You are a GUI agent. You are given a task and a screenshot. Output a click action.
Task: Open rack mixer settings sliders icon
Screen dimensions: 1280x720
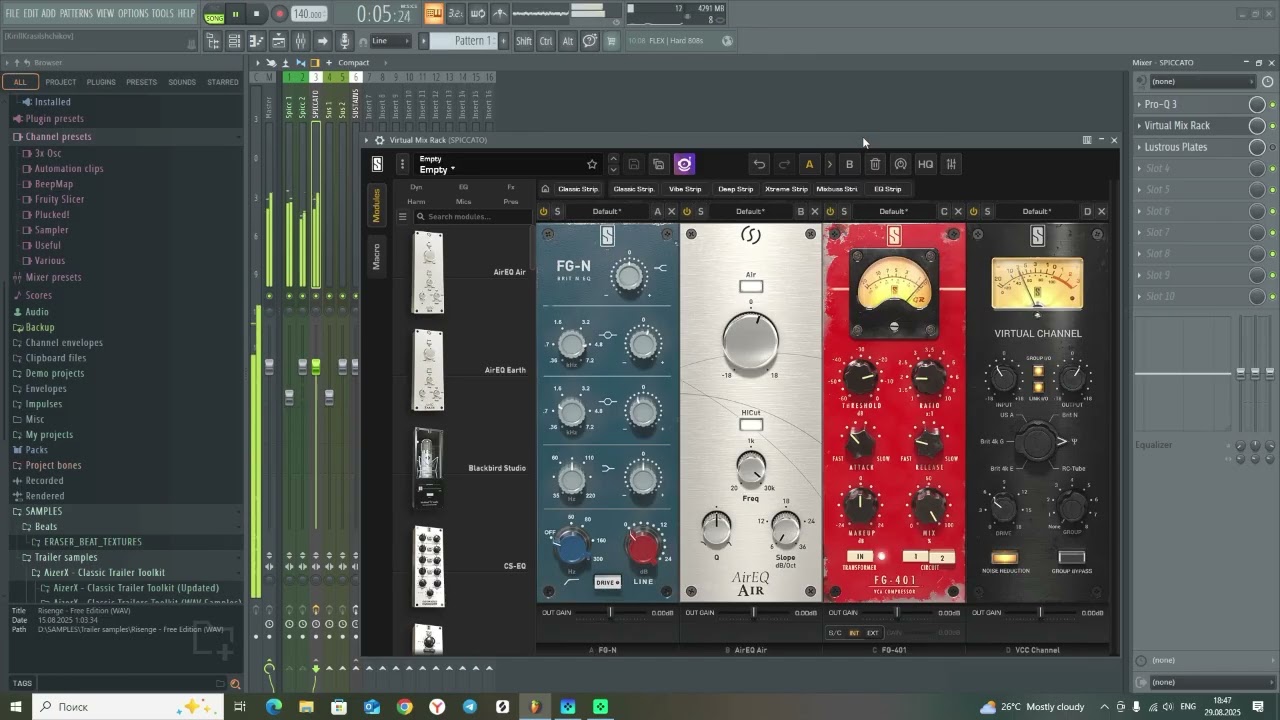952,165
